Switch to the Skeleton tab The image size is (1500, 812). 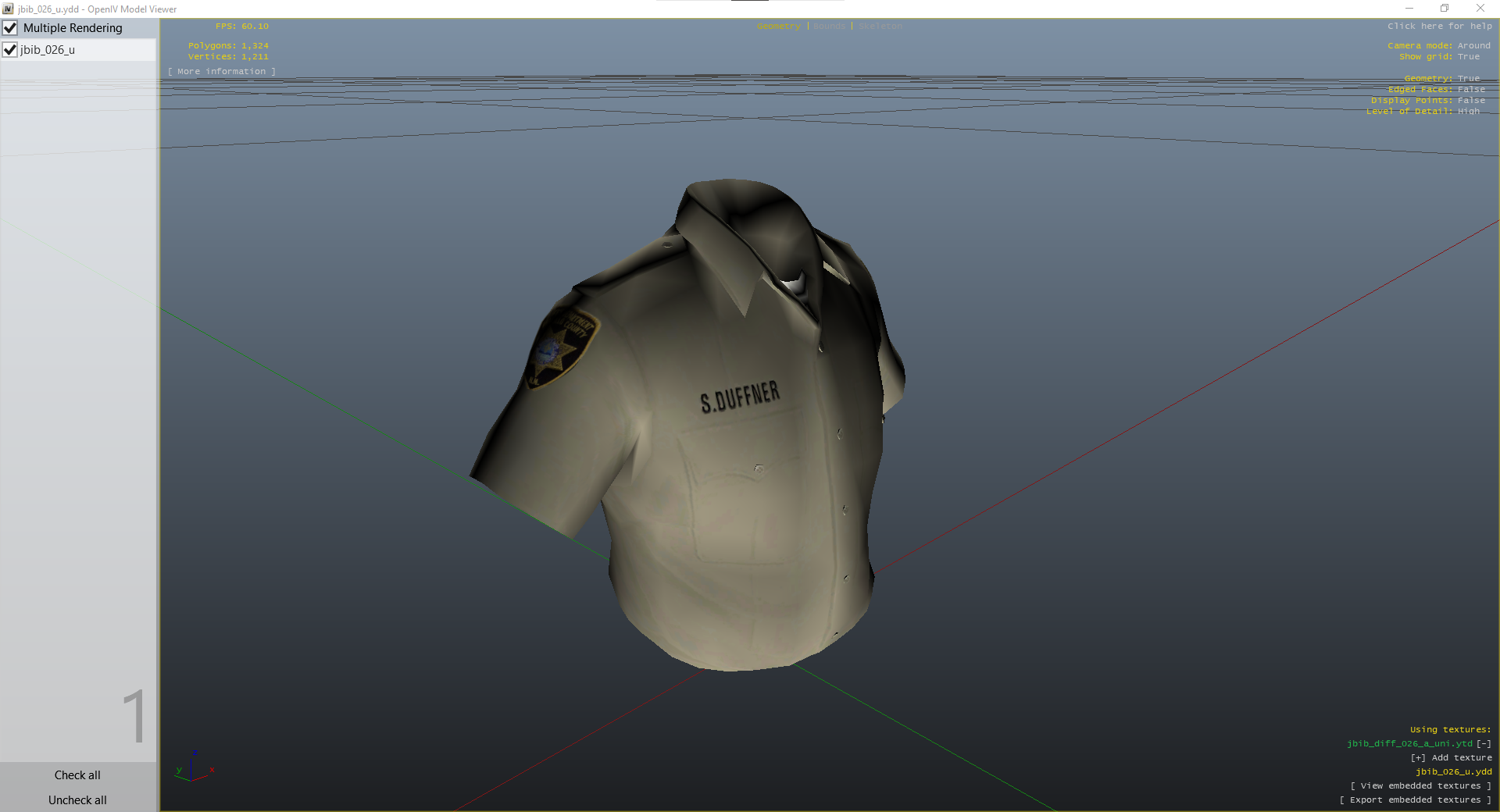880,27
